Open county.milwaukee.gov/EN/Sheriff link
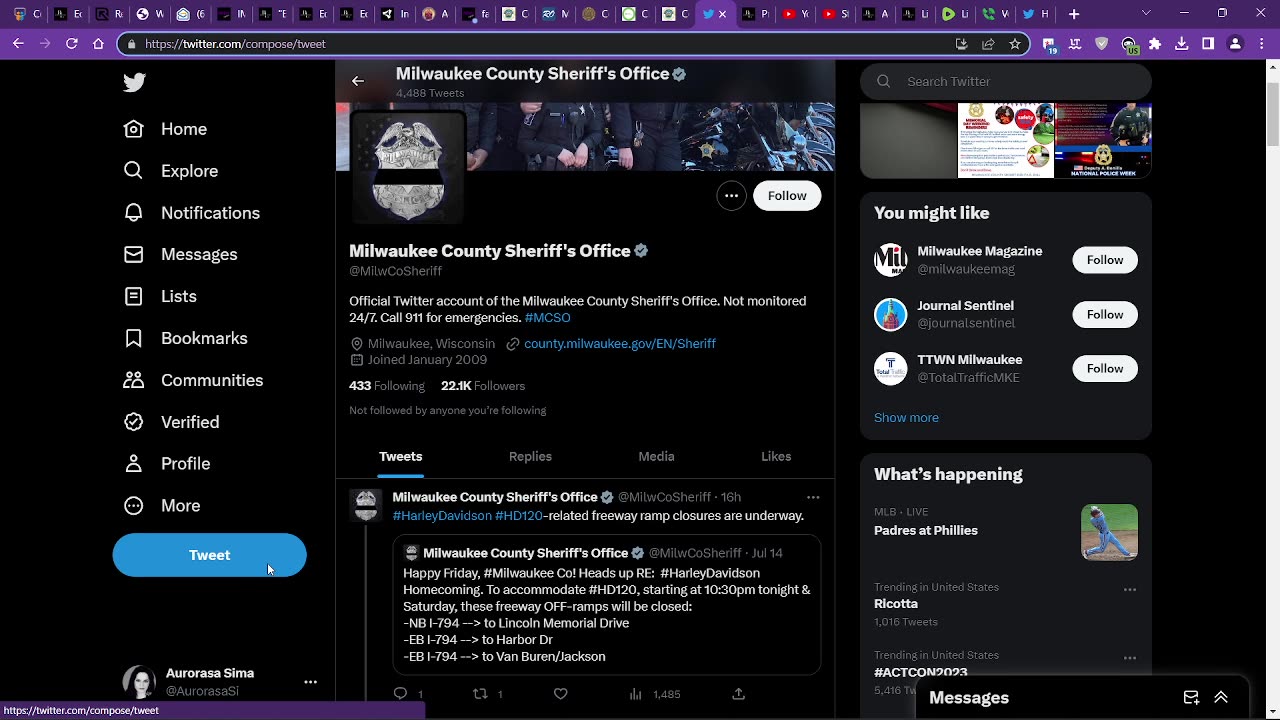 [x=620, y=343]
